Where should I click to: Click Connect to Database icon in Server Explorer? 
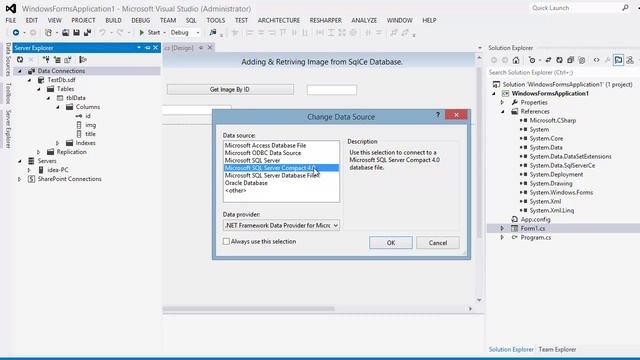(46, 60)
